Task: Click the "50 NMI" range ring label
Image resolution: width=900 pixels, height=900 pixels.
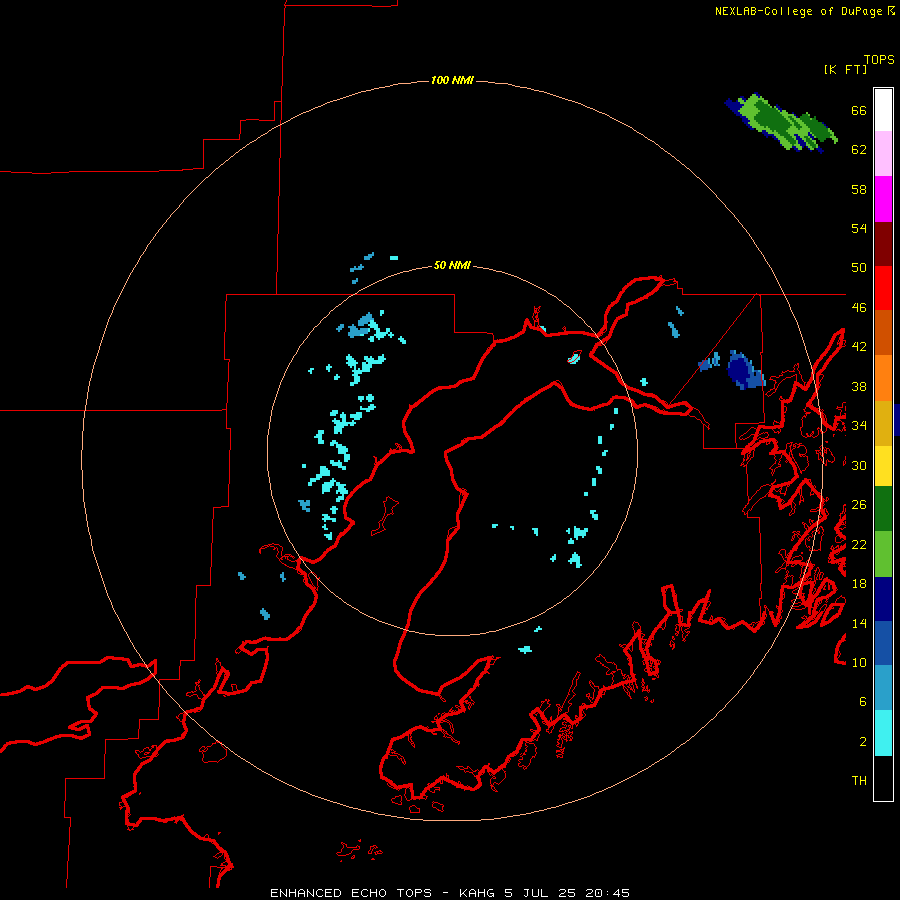Action: point(452,265)
